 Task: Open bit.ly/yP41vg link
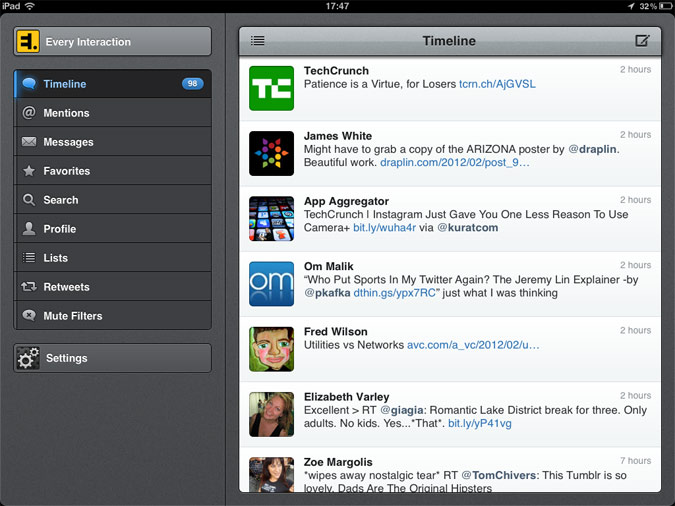pyautogui.click(x=480, y=423)
